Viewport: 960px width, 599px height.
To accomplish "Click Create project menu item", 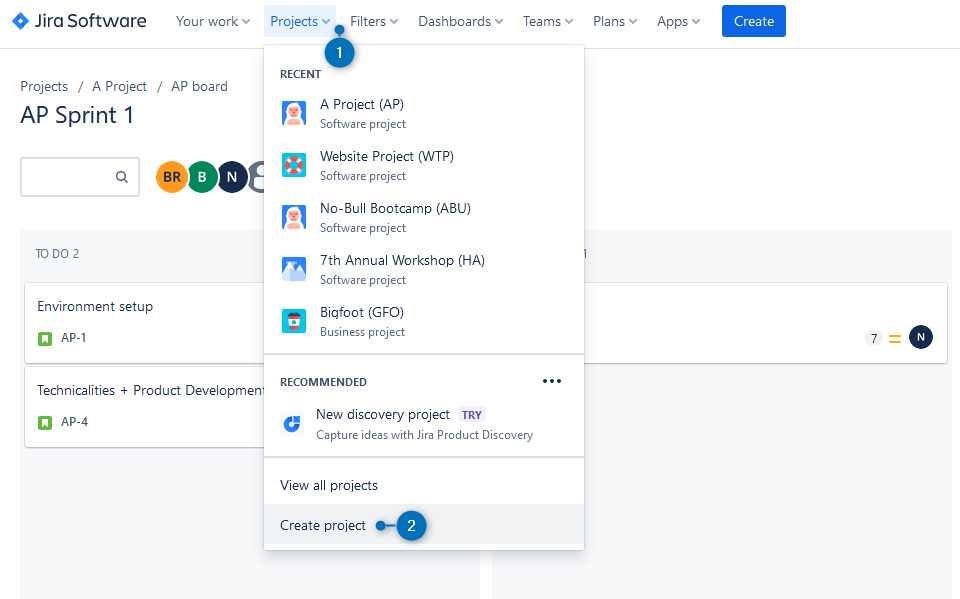I will tap(424, 525).
